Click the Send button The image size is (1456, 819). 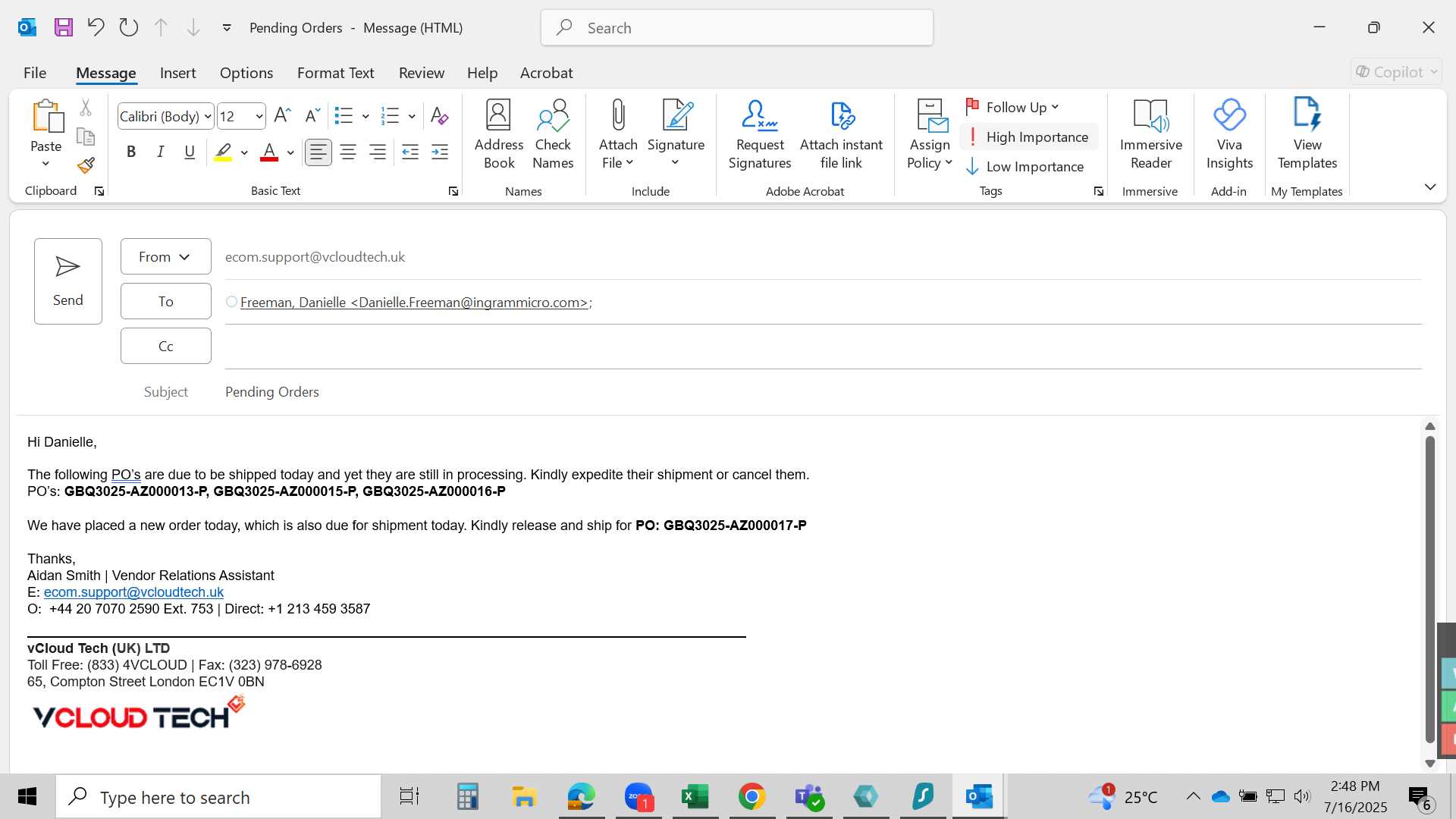coord(68,281)
